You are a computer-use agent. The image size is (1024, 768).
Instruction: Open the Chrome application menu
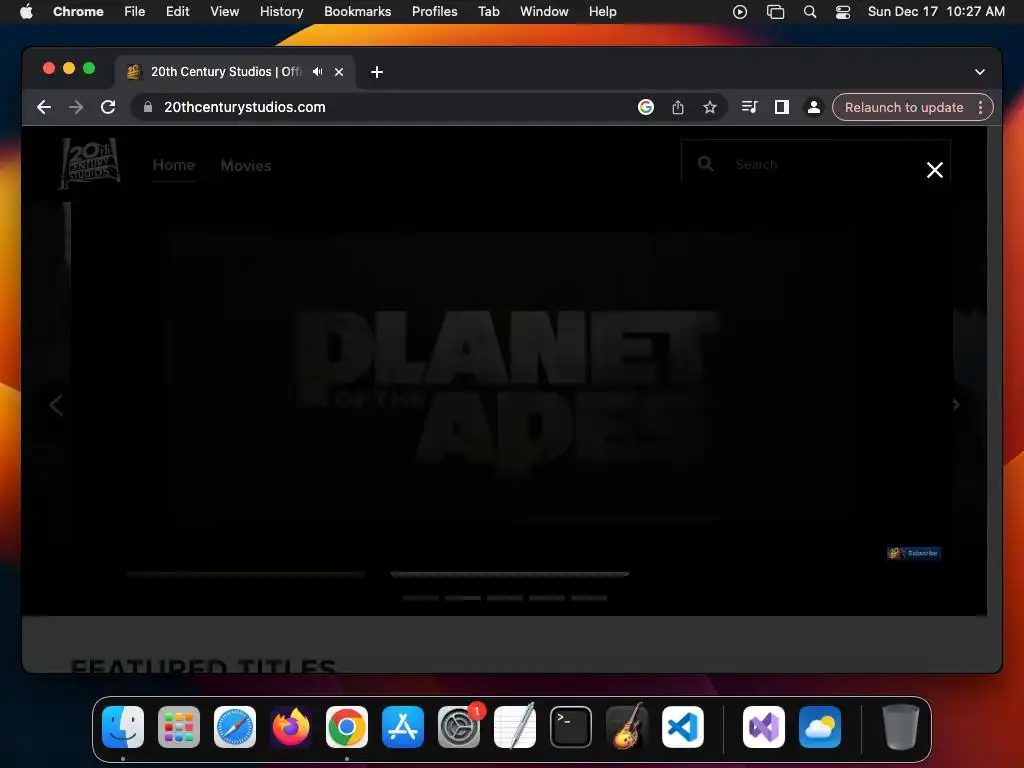(x=78, y=11)
